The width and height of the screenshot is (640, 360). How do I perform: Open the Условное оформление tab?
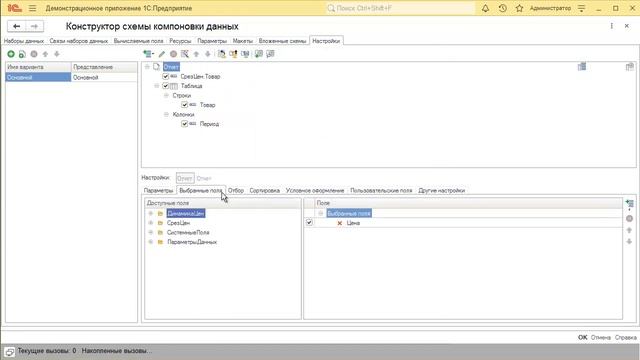(315, 191)
